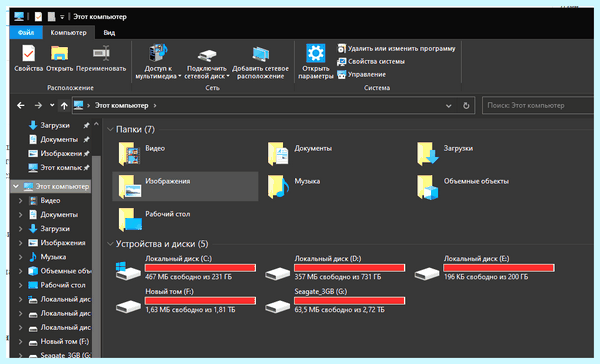Open Доступ к мультимедиа menu
Screen dimensions: 600x364
pos(158,62)
